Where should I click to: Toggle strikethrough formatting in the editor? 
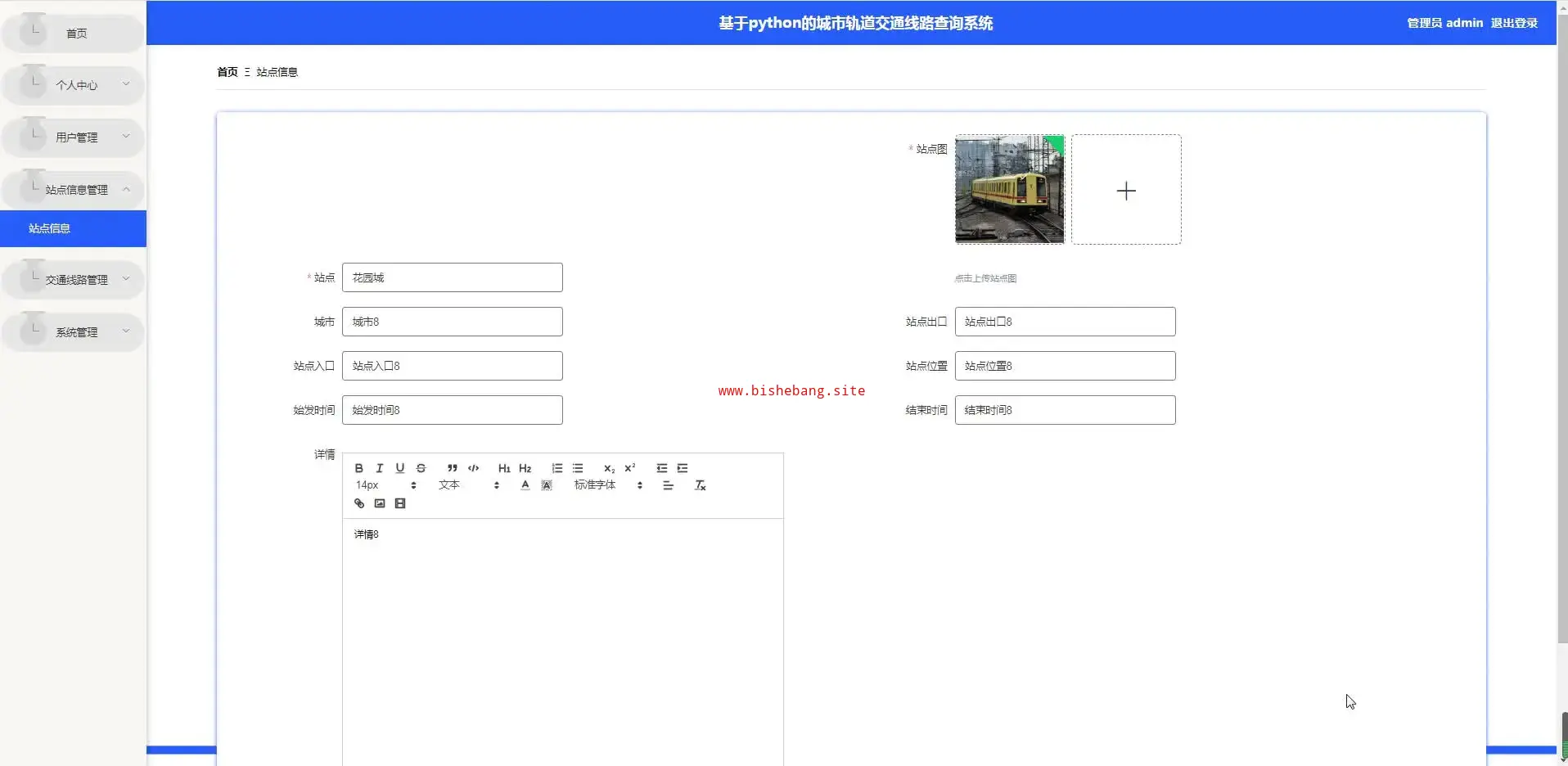click(x=421, y=468)
